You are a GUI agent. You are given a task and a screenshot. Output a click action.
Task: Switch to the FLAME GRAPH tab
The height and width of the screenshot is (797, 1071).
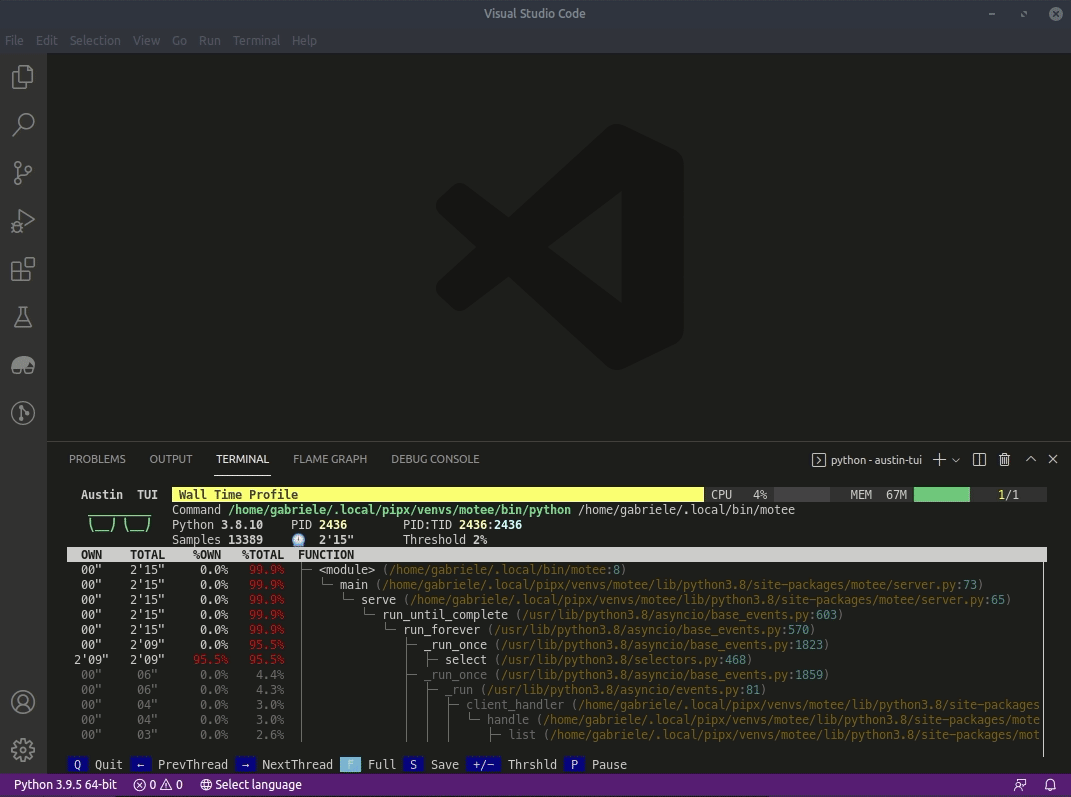click(x=330, y=459)
